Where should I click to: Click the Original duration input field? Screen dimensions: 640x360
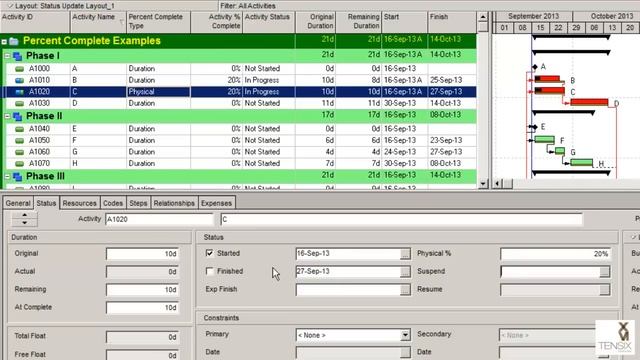pyautogui.click(x=142, y=254)
